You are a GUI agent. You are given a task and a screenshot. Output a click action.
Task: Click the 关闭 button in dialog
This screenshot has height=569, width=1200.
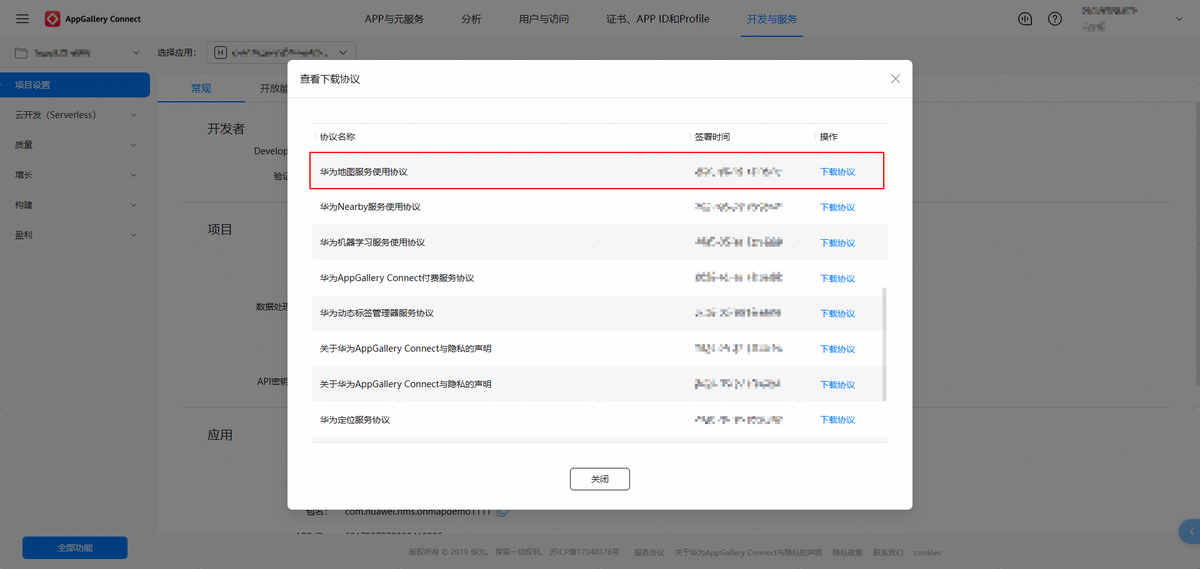click(599, 479)
